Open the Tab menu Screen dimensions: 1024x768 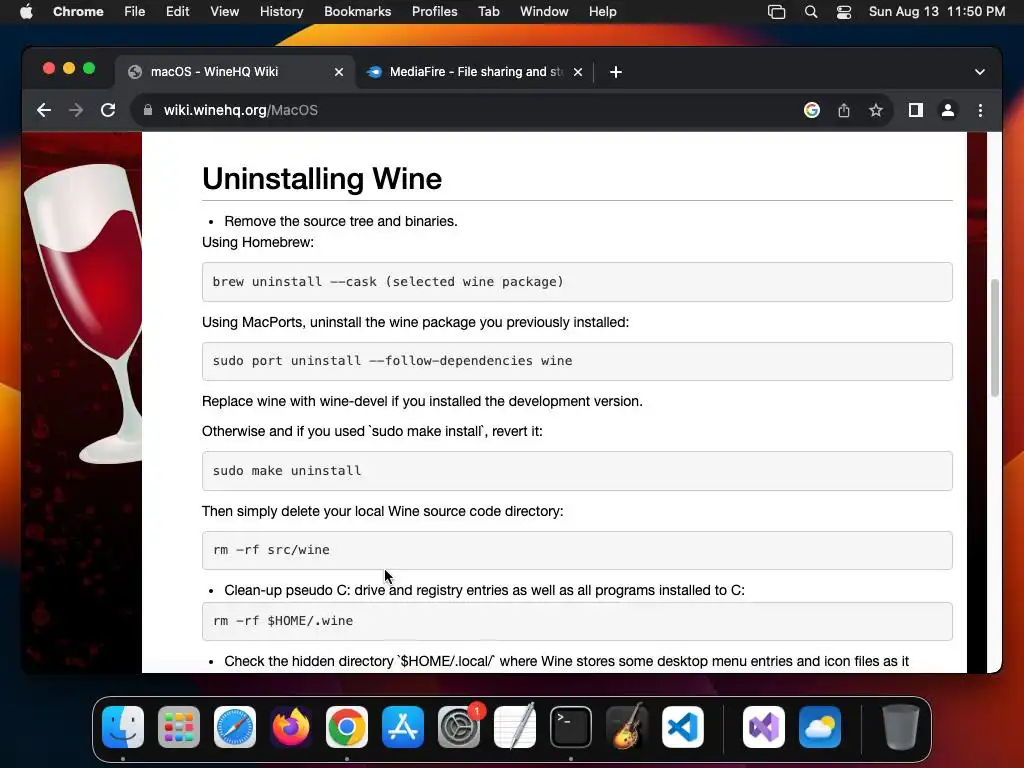pos(488,12)
